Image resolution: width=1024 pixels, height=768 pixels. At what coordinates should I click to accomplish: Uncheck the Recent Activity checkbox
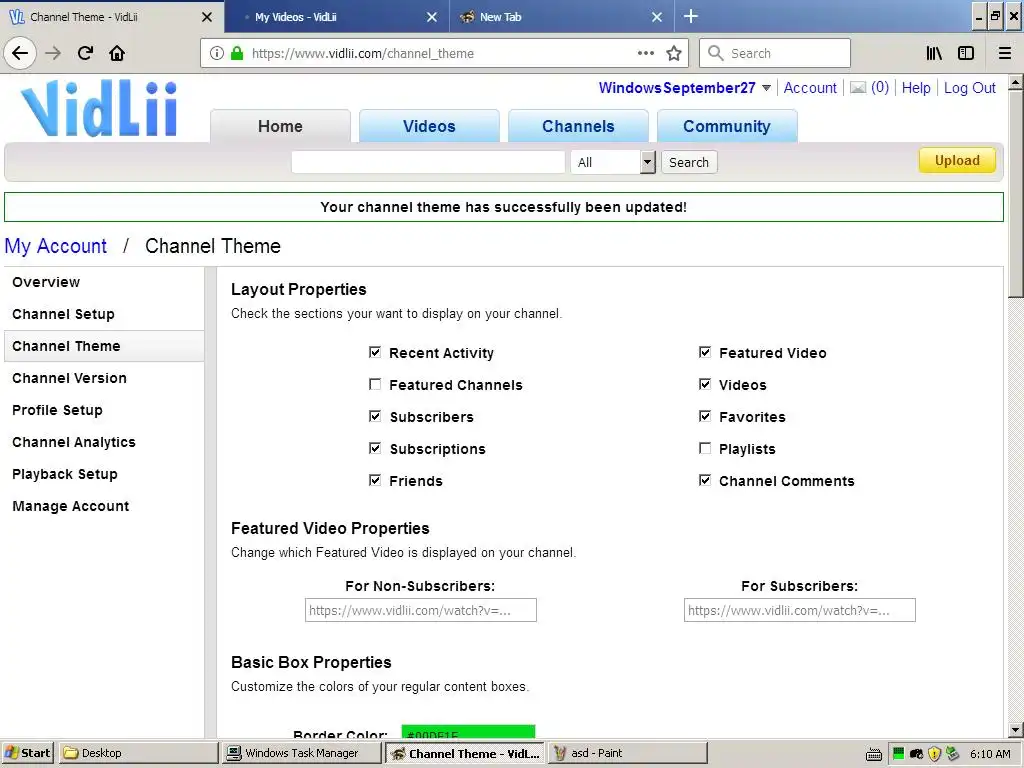pos(375,353)
